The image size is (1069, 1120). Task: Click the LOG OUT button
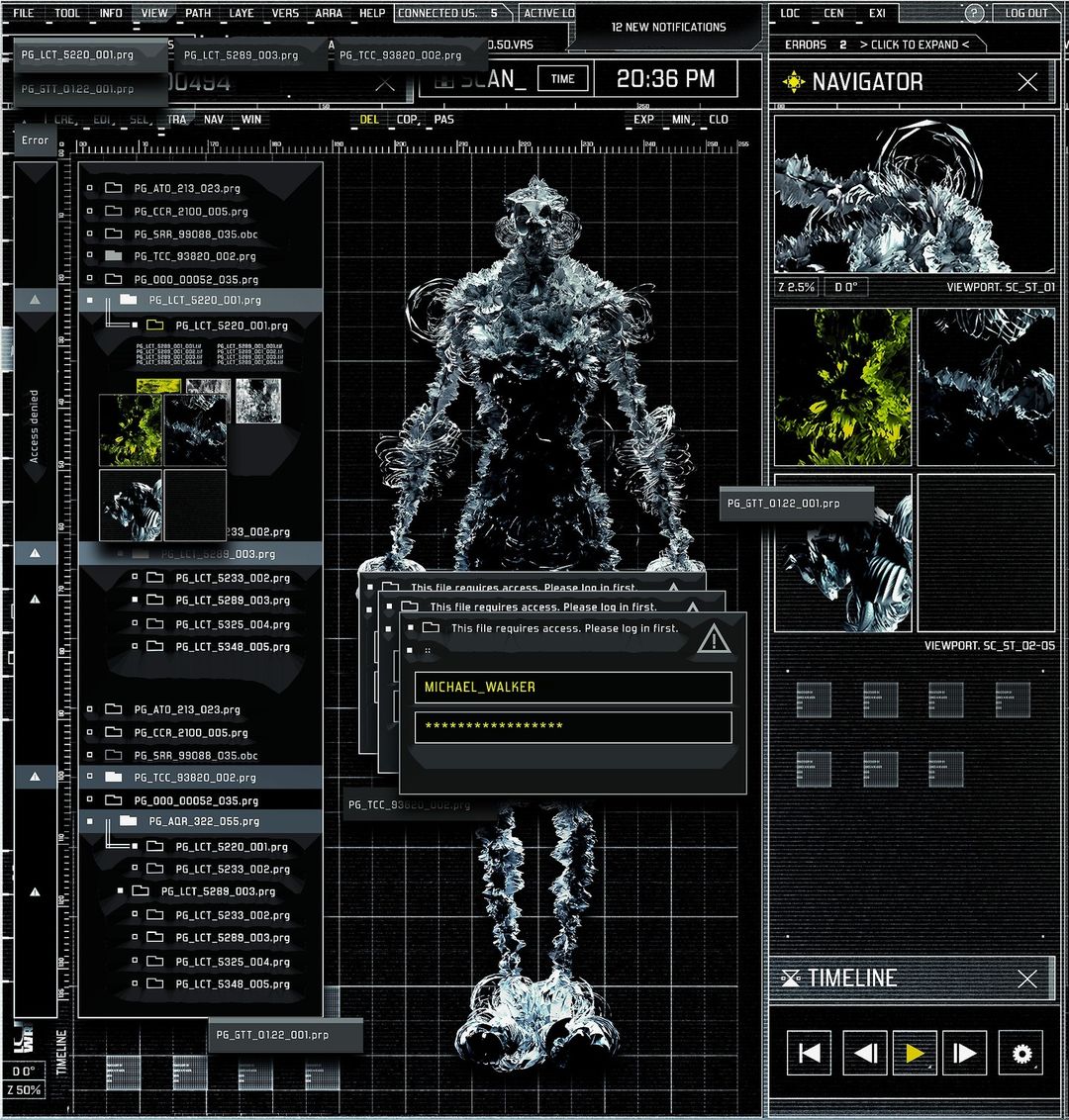[1026, 13]
